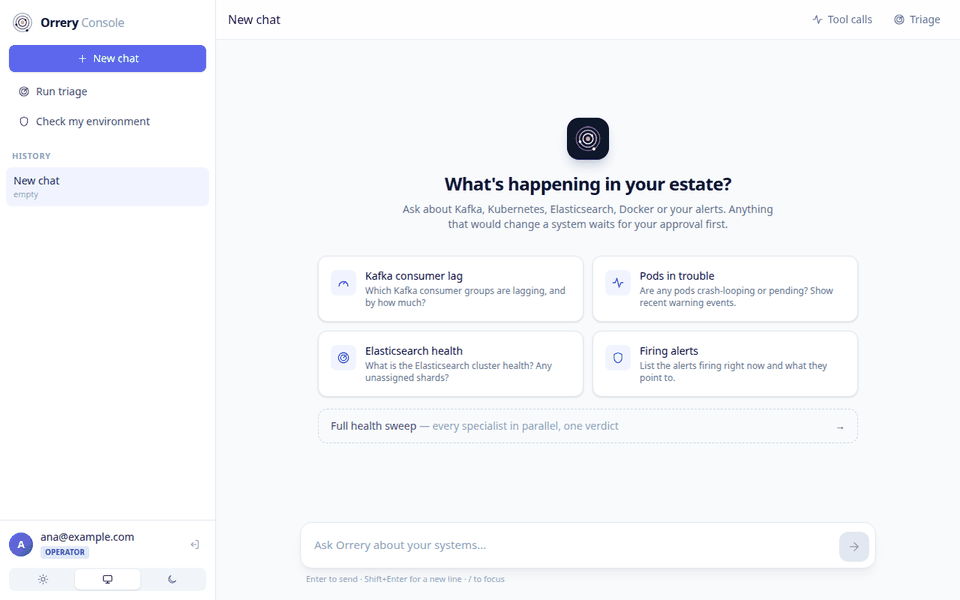This screenshot has width=960, height=600.
Task: Switch to the light theme sun option
Action: [x=43, y=579]
